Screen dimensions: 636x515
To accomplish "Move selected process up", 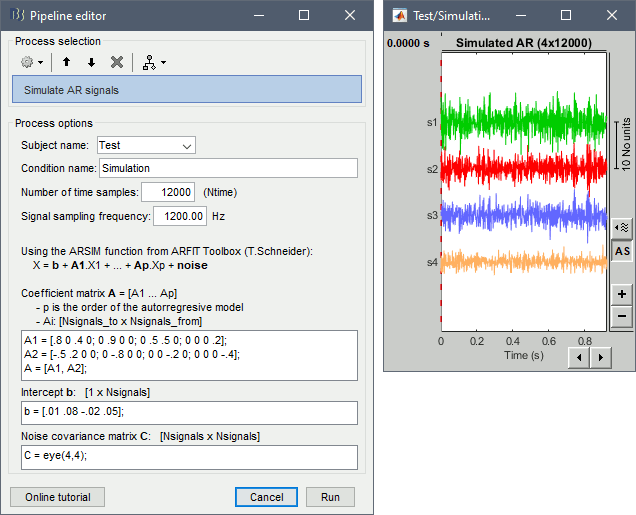I will tap(67, 62).
